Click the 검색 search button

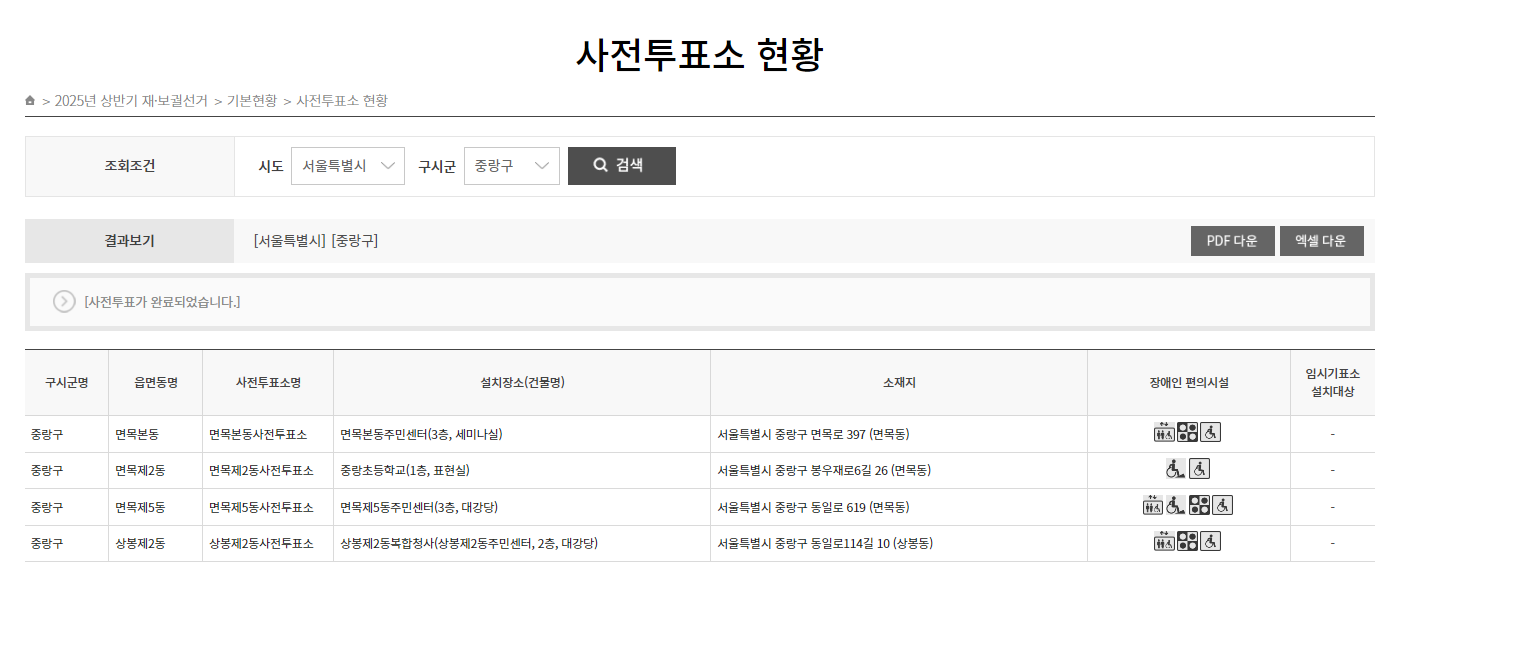[x=621, y=165]
